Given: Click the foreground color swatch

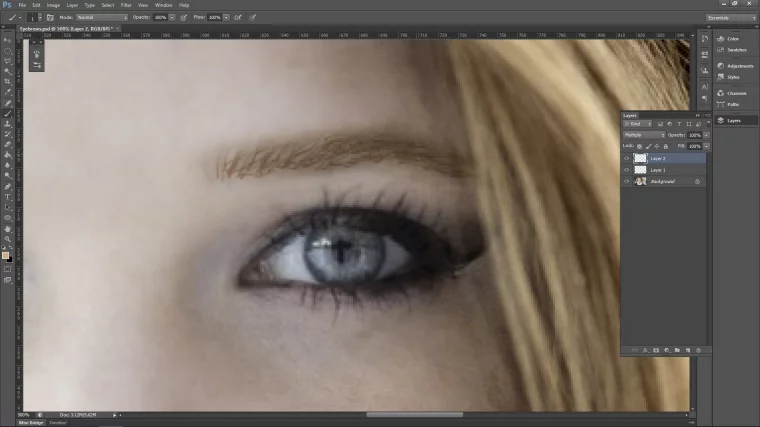Looking at the screenshot, I should point(5,255).
